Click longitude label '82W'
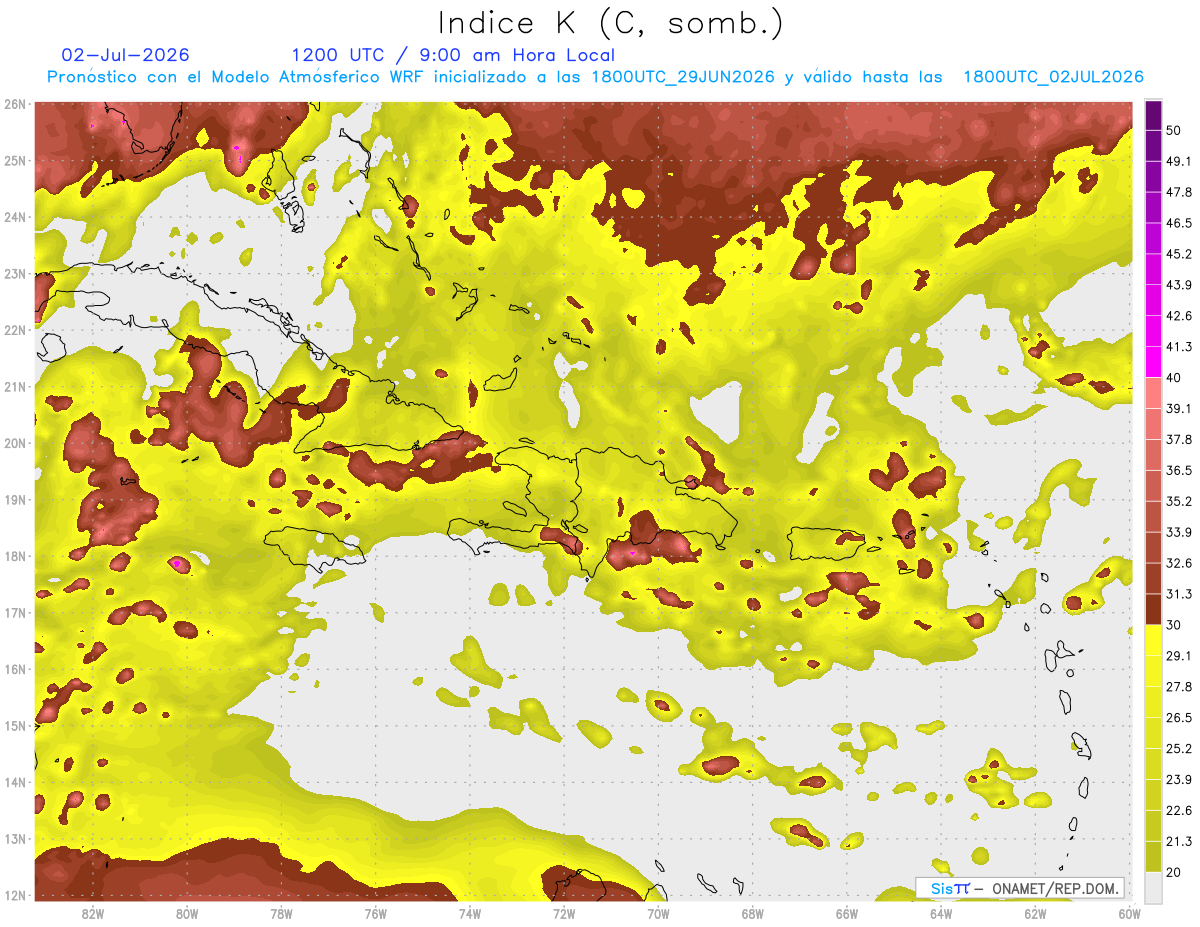 [x=92, y=914]
